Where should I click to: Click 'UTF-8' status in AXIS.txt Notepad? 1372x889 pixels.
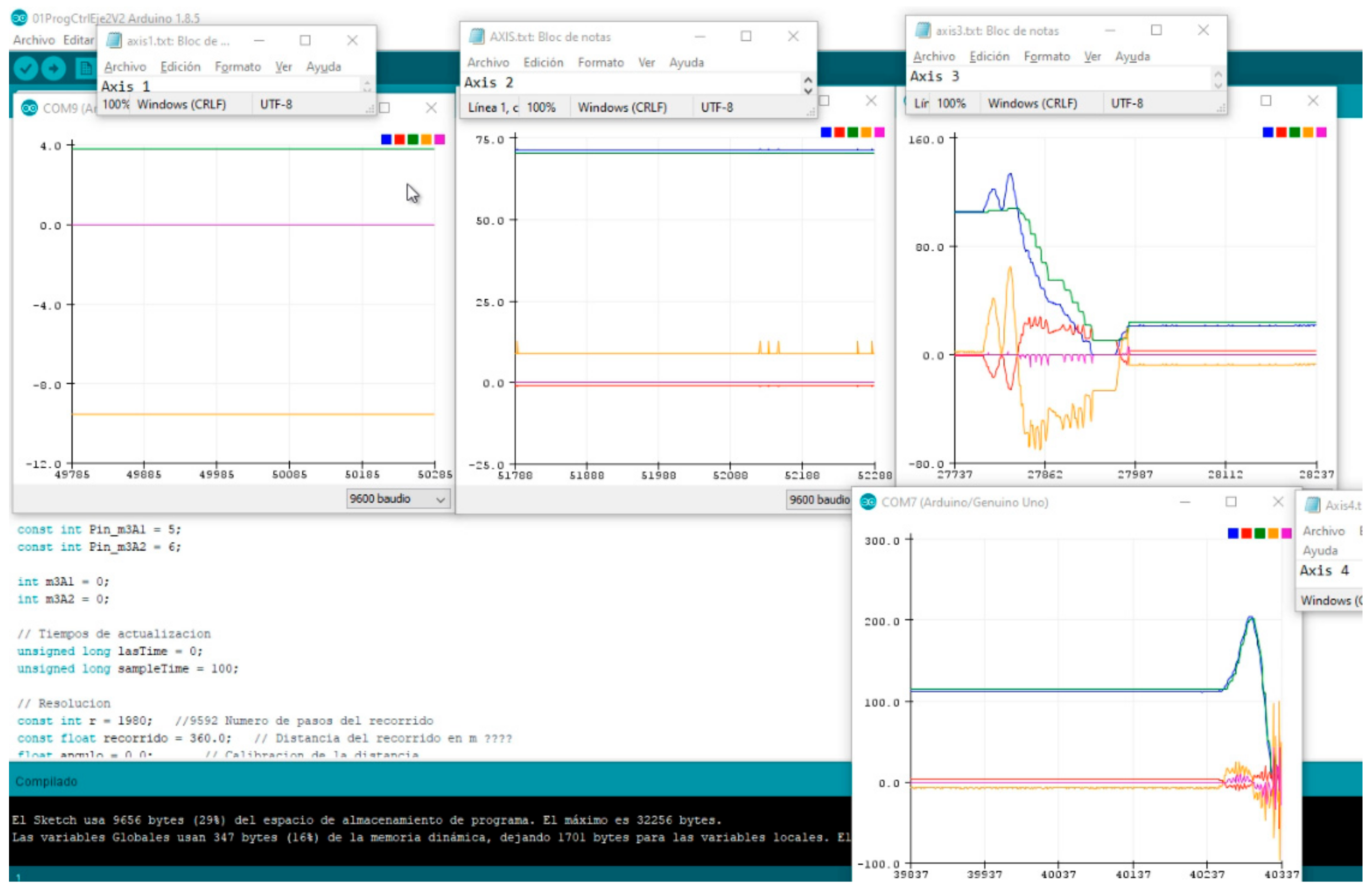tap(716, 107)
